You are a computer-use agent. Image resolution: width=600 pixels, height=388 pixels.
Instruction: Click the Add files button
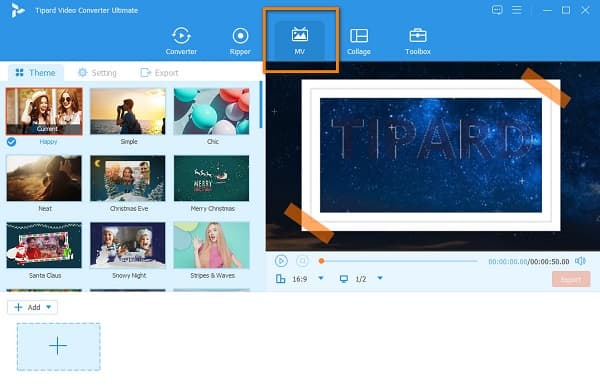pyautogui.click(x=27, y=307)
